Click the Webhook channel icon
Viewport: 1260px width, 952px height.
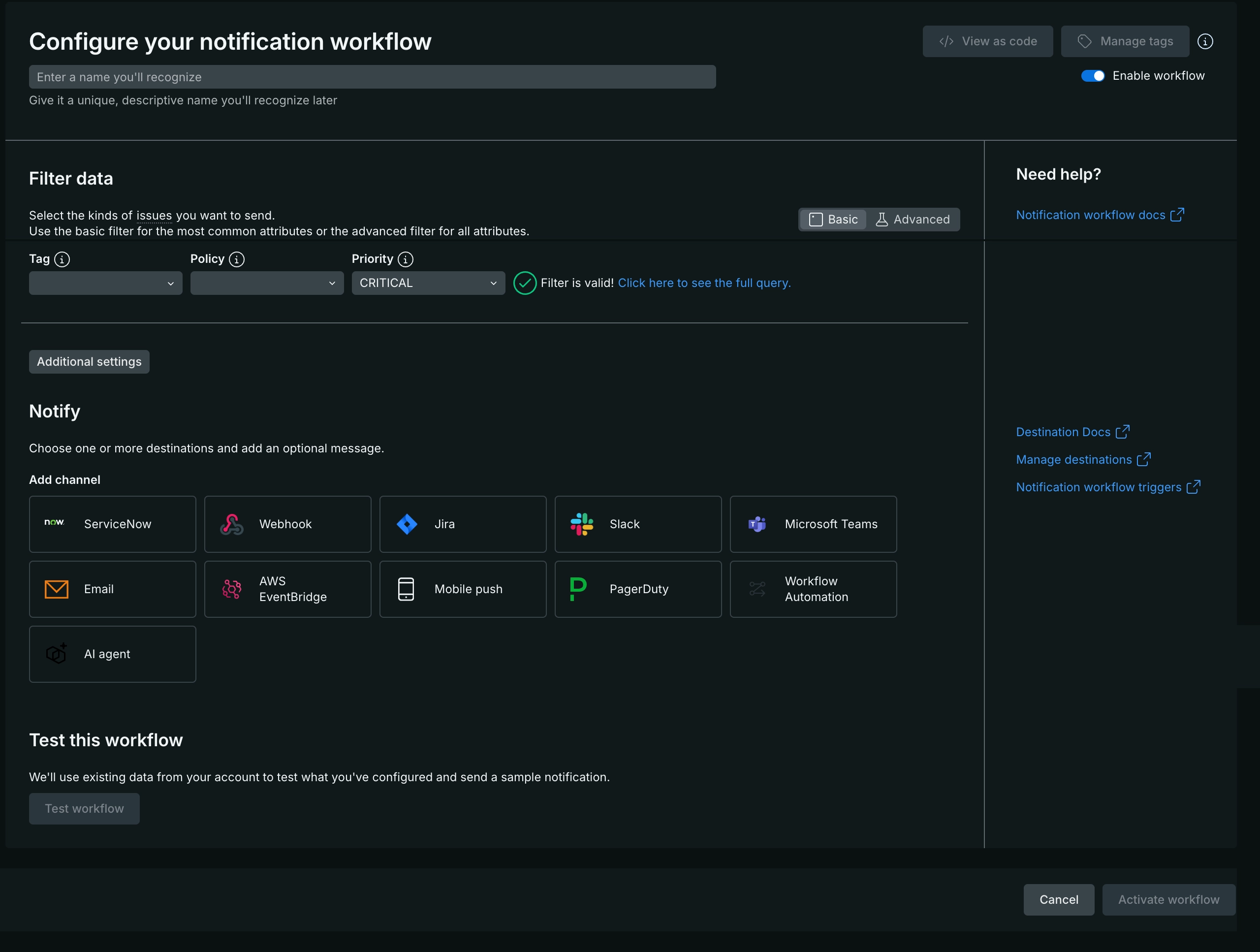point(232,524)
